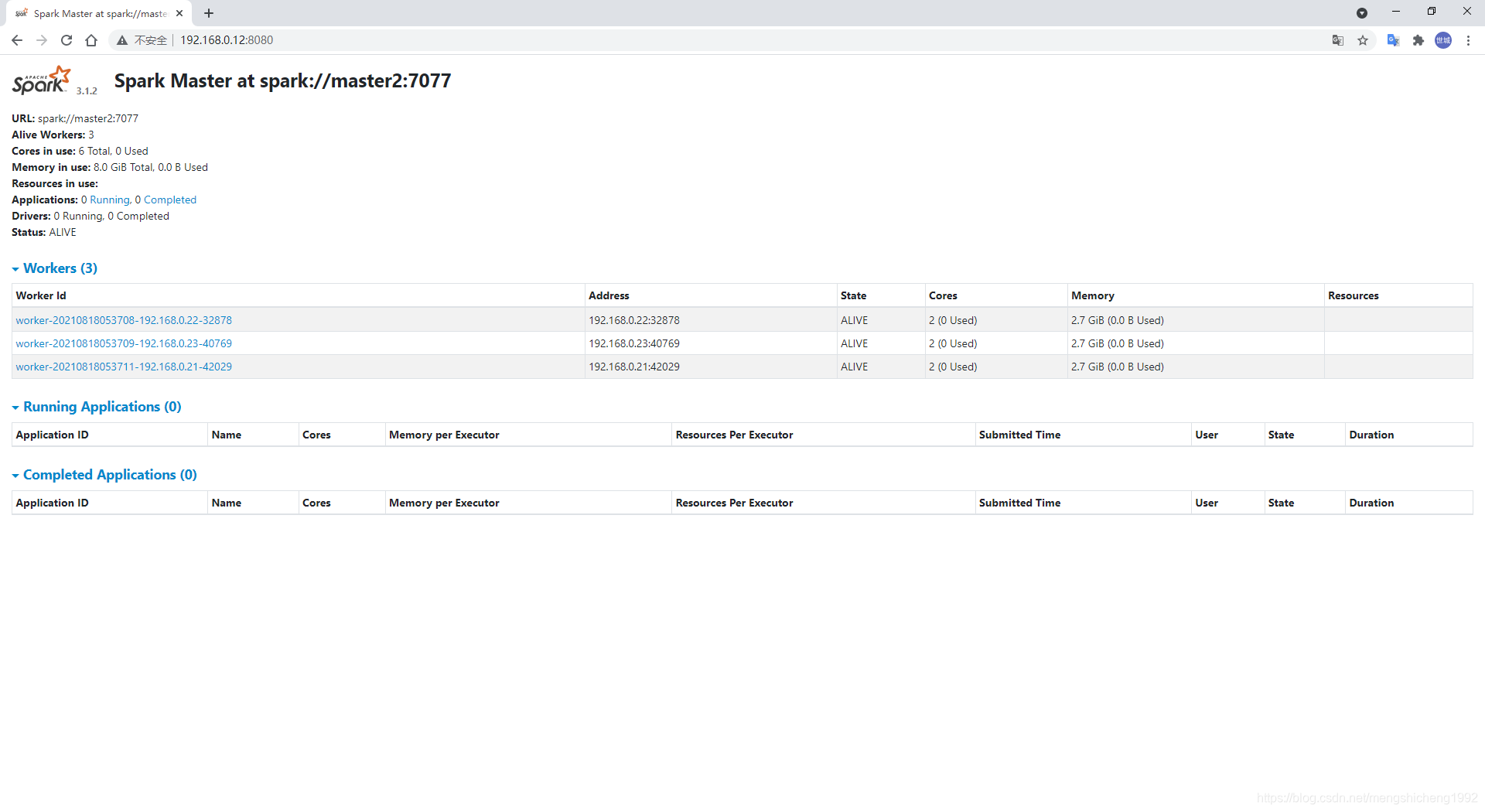Click the Status: ALIVE line
This screenshot has height=812, width=1485.
point(43,232)
